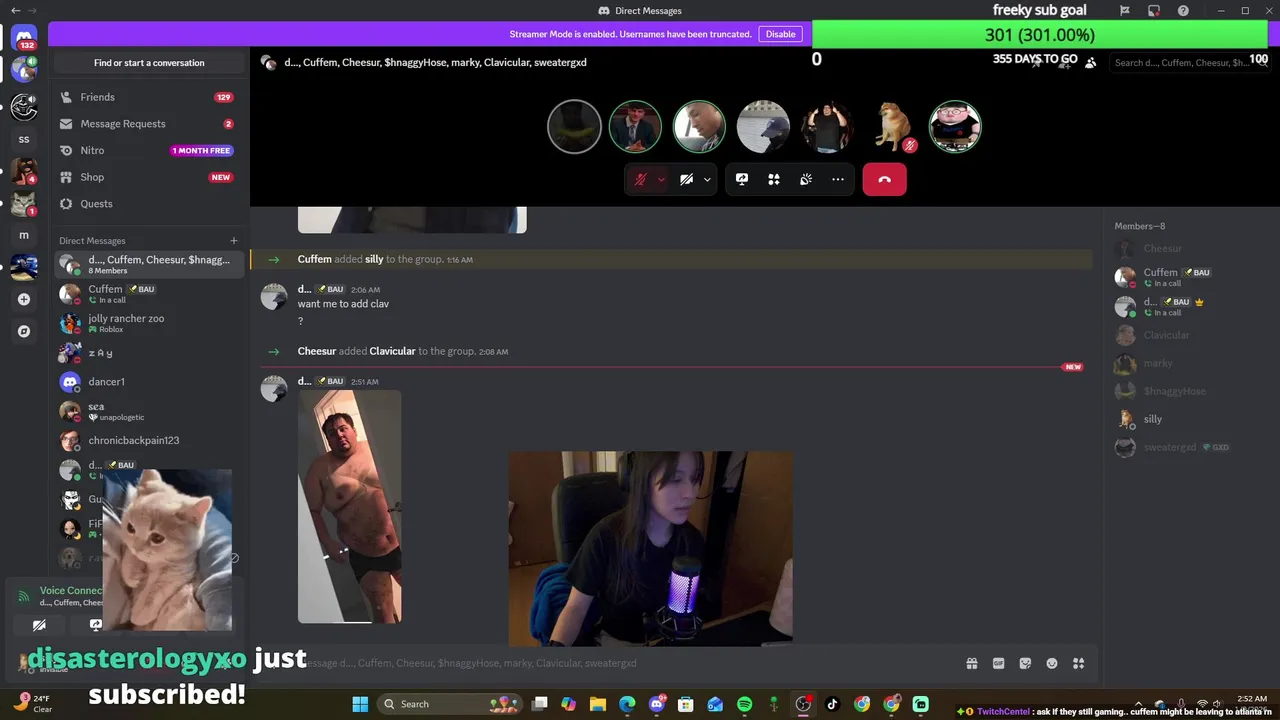Open the Friends page

[x=148, y=97]
